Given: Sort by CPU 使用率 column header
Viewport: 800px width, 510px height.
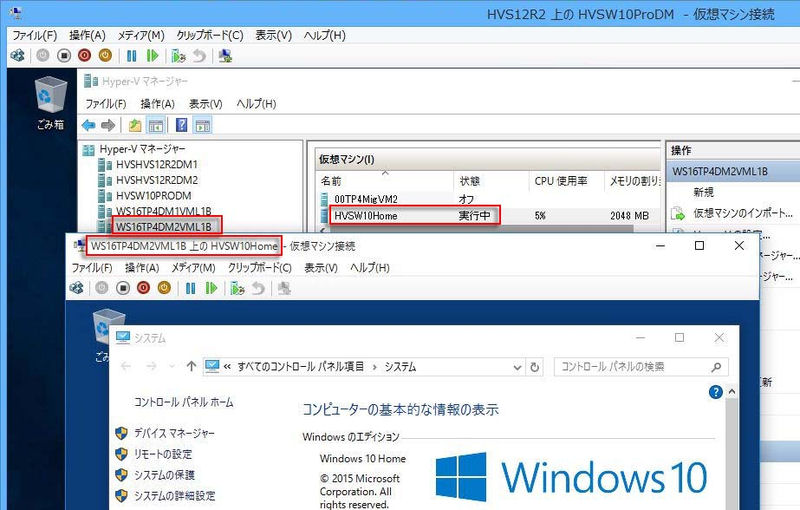Looking at the screenshot, I should tap(566, 181).
